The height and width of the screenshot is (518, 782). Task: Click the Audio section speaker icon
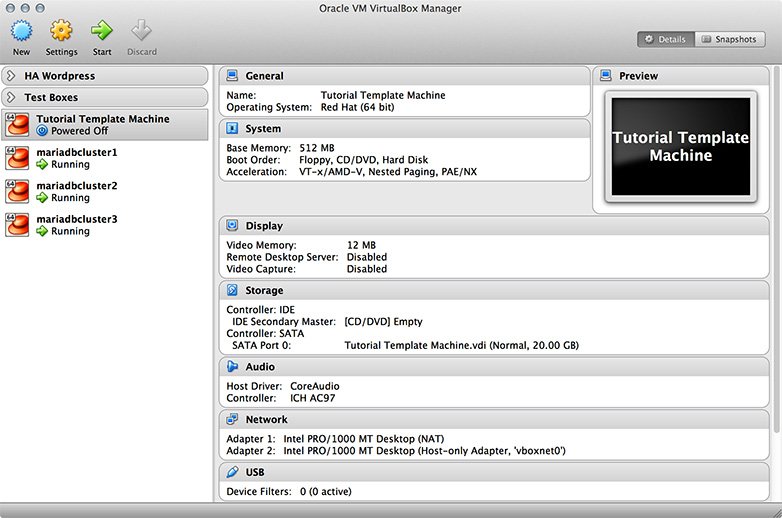232,367
